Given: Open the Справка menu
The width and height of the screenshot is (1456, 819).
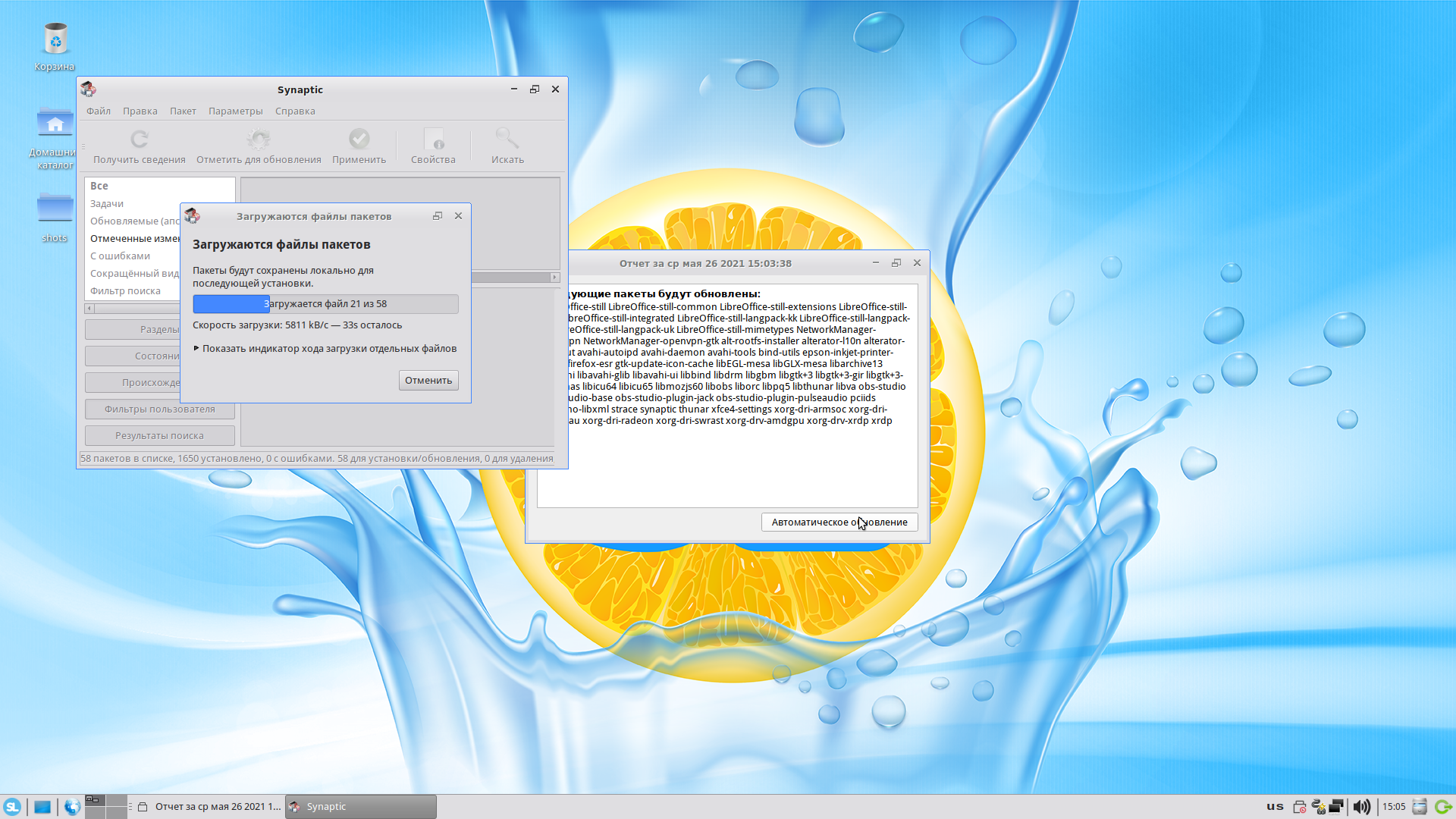Looking at the screenshot, I should pyautogui.click(x=295, y=111).
